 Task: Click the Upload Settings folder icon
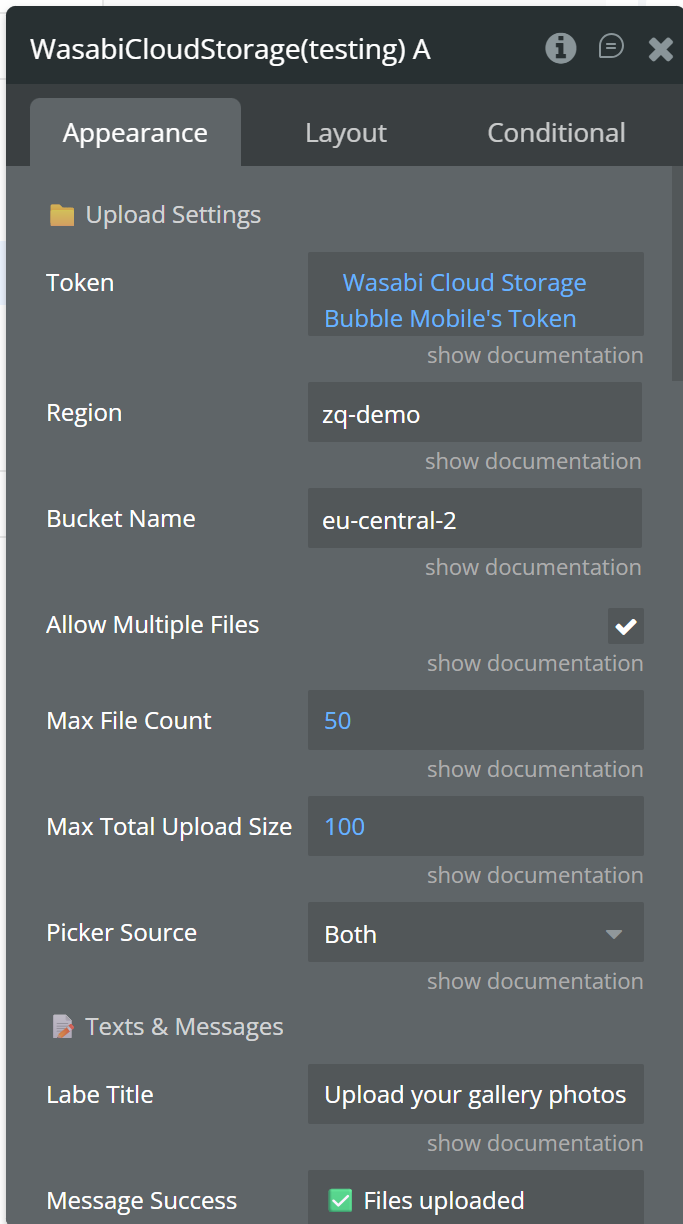coord(62,215)
